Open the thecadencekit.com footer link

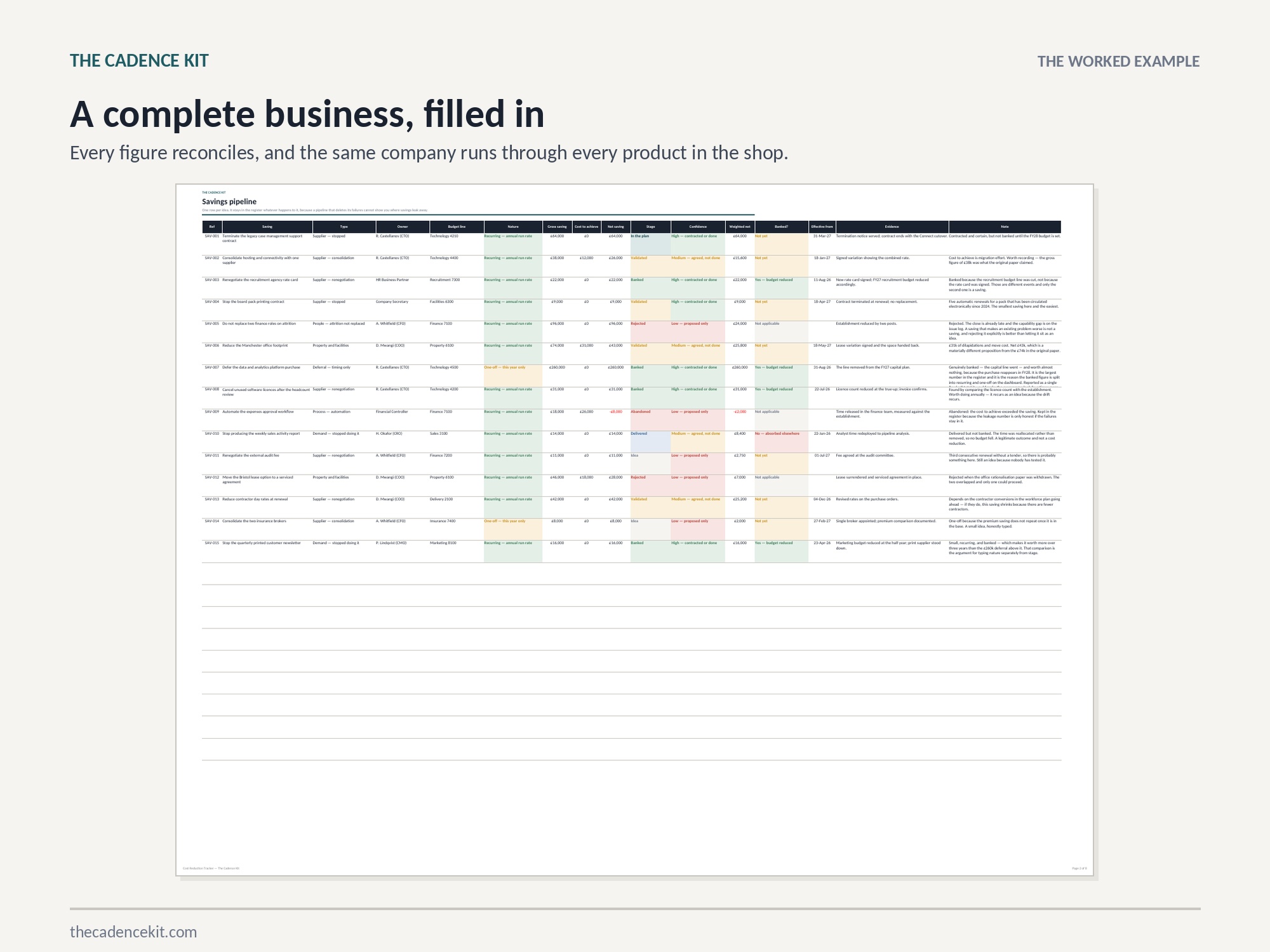(133, 932)
